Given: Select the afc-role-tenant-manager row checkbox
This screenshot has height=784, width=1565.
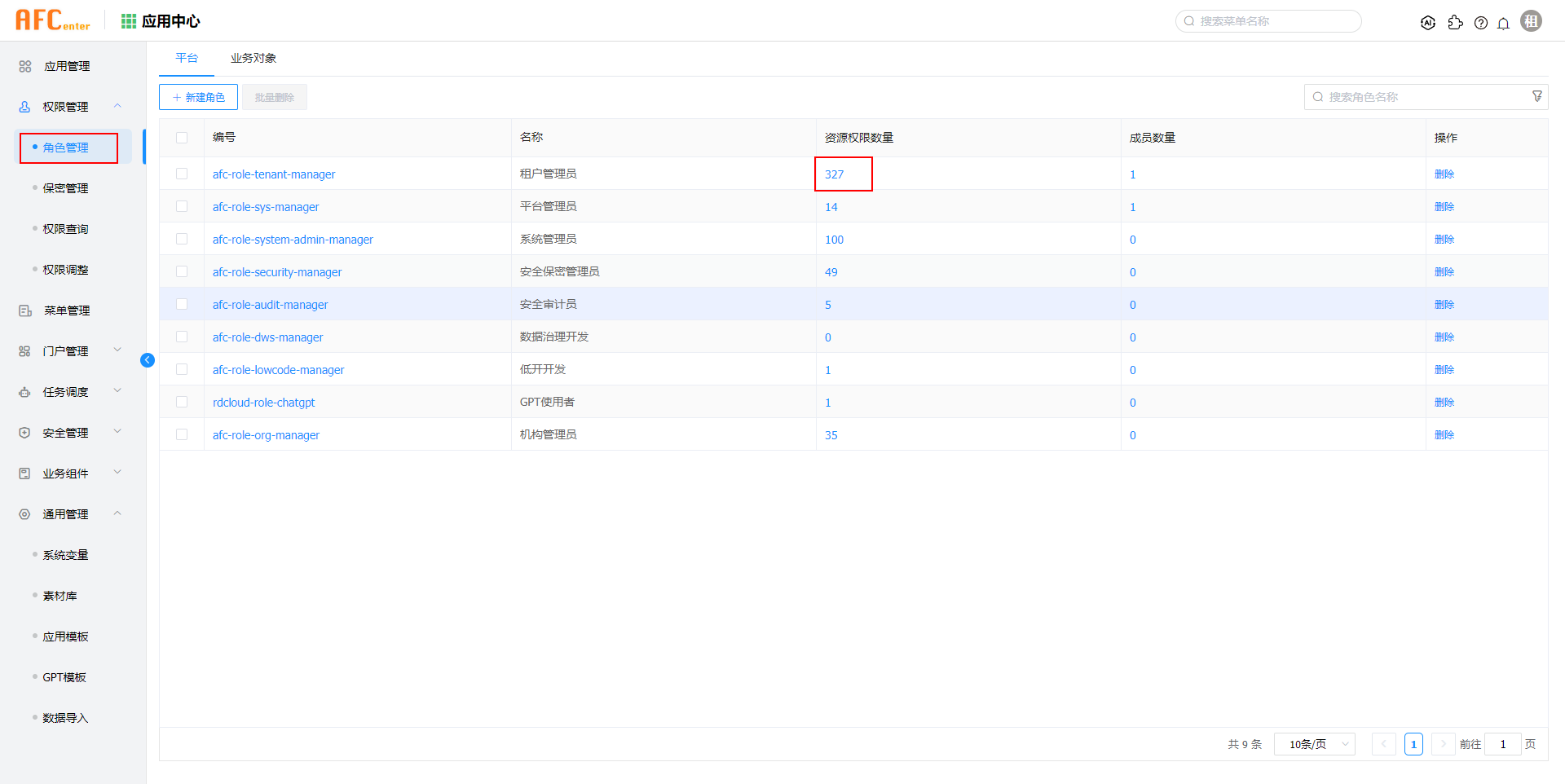Looking at the screenshot, I should point(182,174).
